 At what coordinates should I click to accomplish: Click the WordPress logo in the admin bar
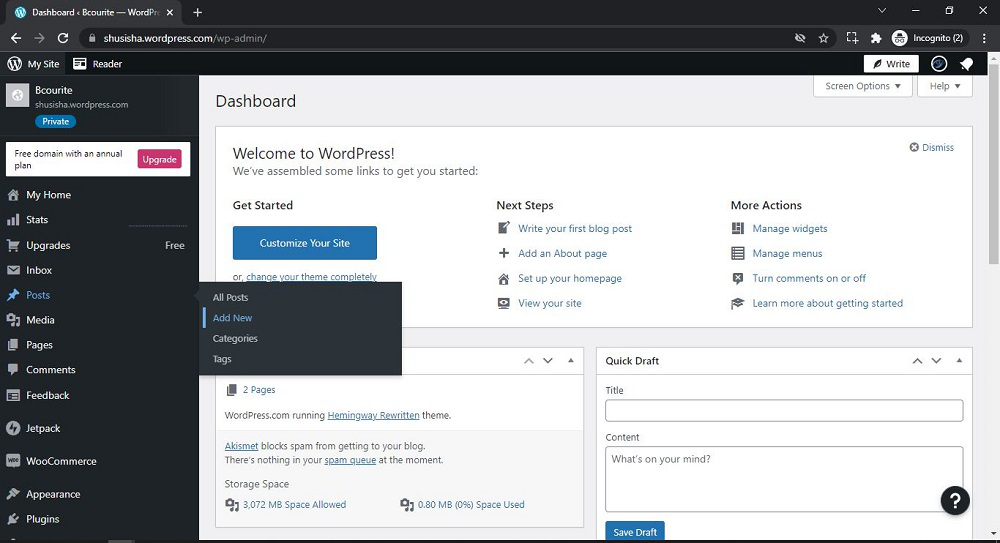[x=14, y=64]
